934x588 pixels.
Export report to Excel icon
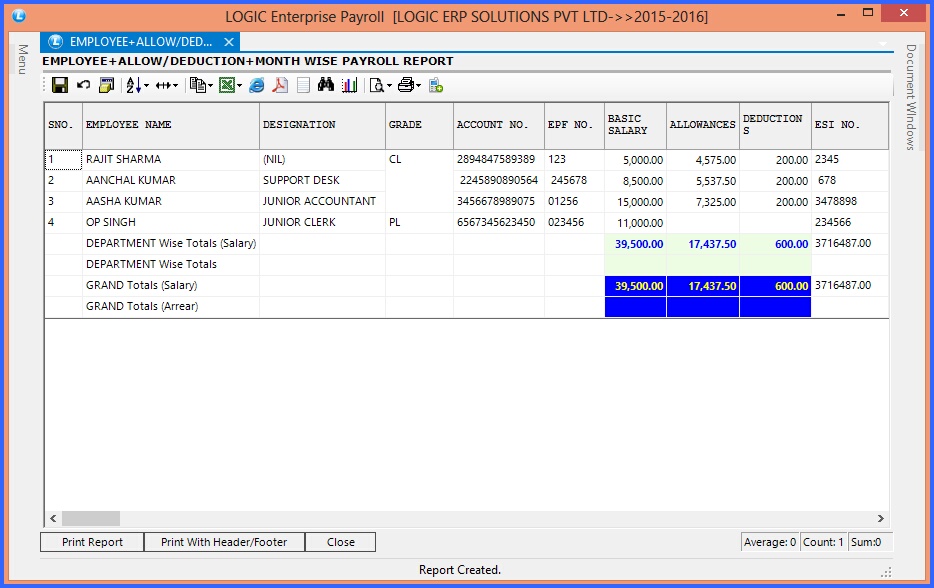(227, 86)
